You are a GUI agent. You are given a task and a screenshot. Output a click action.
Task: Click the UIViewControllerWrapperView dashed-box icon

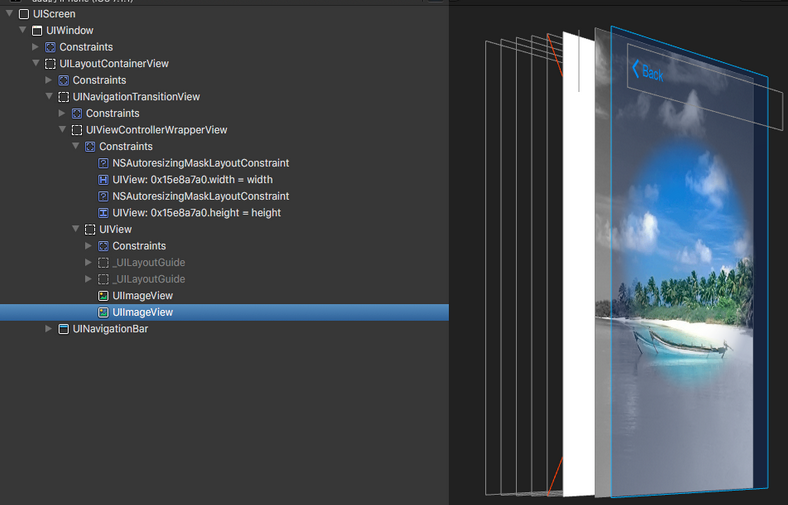click(76, 130)
